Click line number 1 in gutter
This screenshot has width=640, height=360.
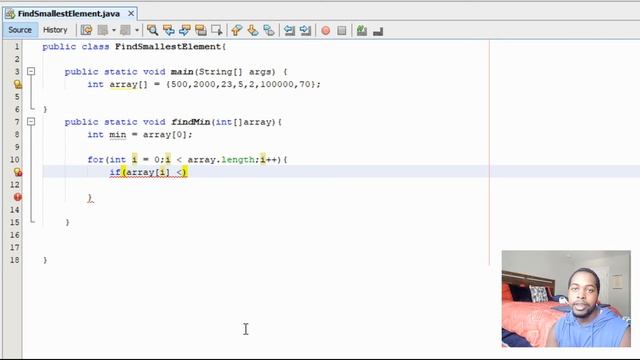(x=17, y=47)
